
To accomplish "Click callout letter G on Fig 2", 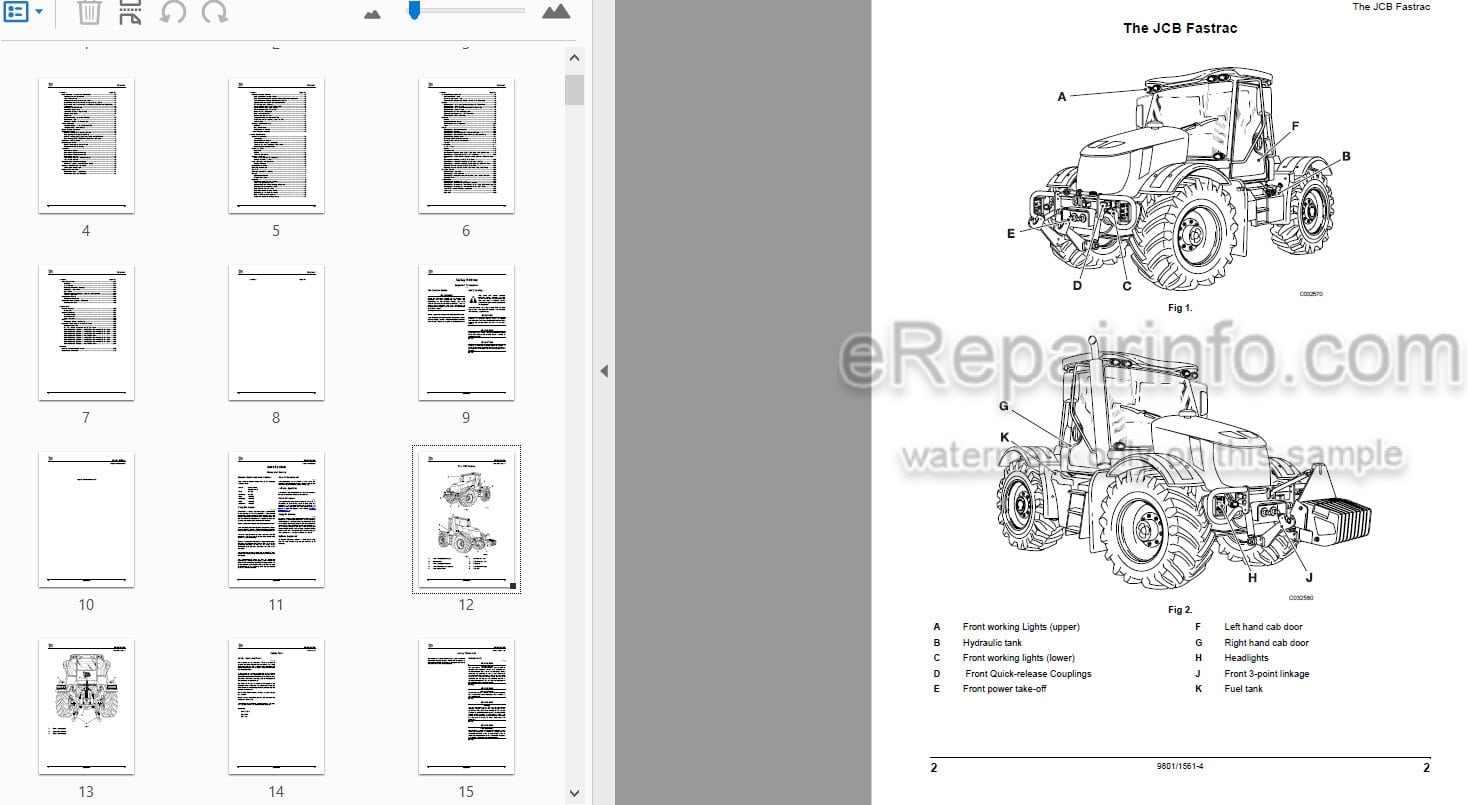I will click(1004, 406).
